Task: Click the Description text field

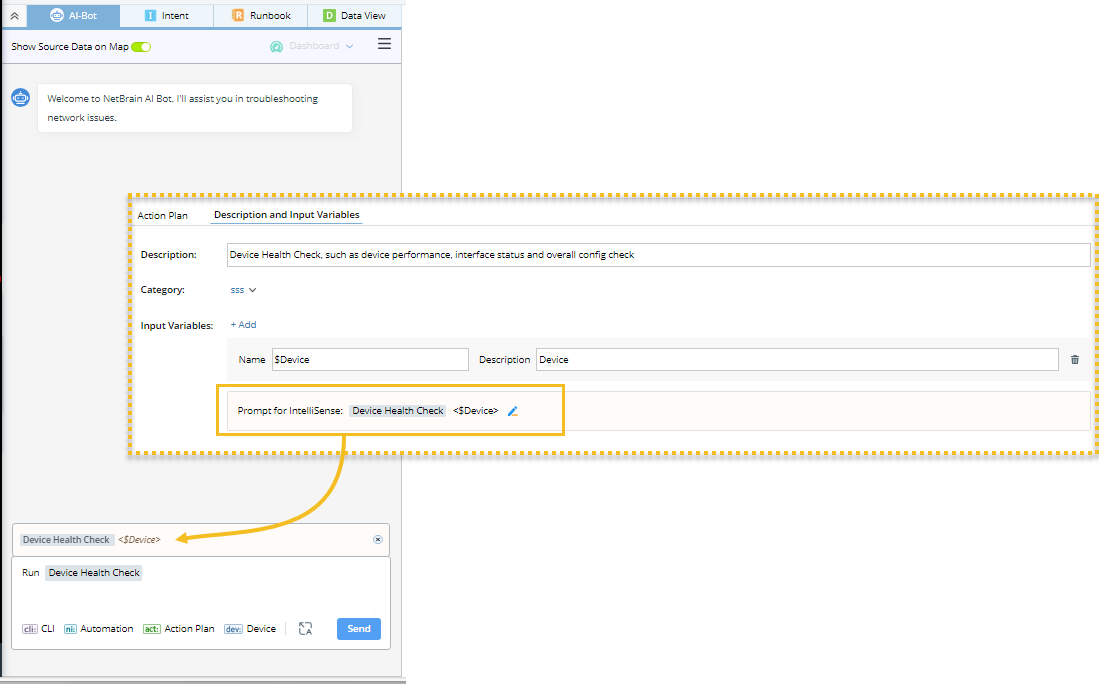Action: point(658,255)
